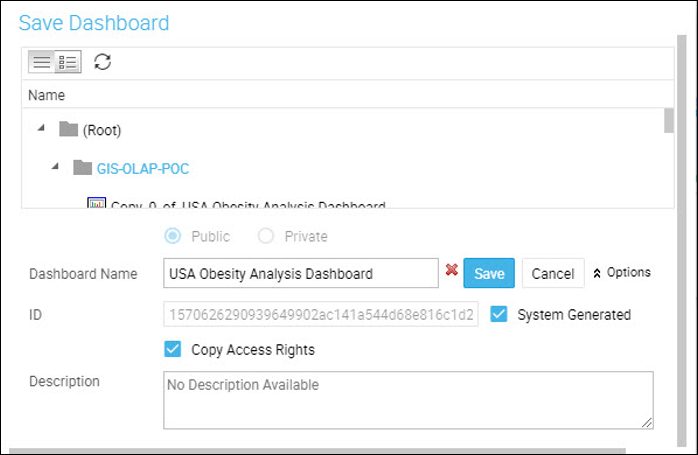
Task: Uncheck the System Generated checkbox
Action: point(499,314)
